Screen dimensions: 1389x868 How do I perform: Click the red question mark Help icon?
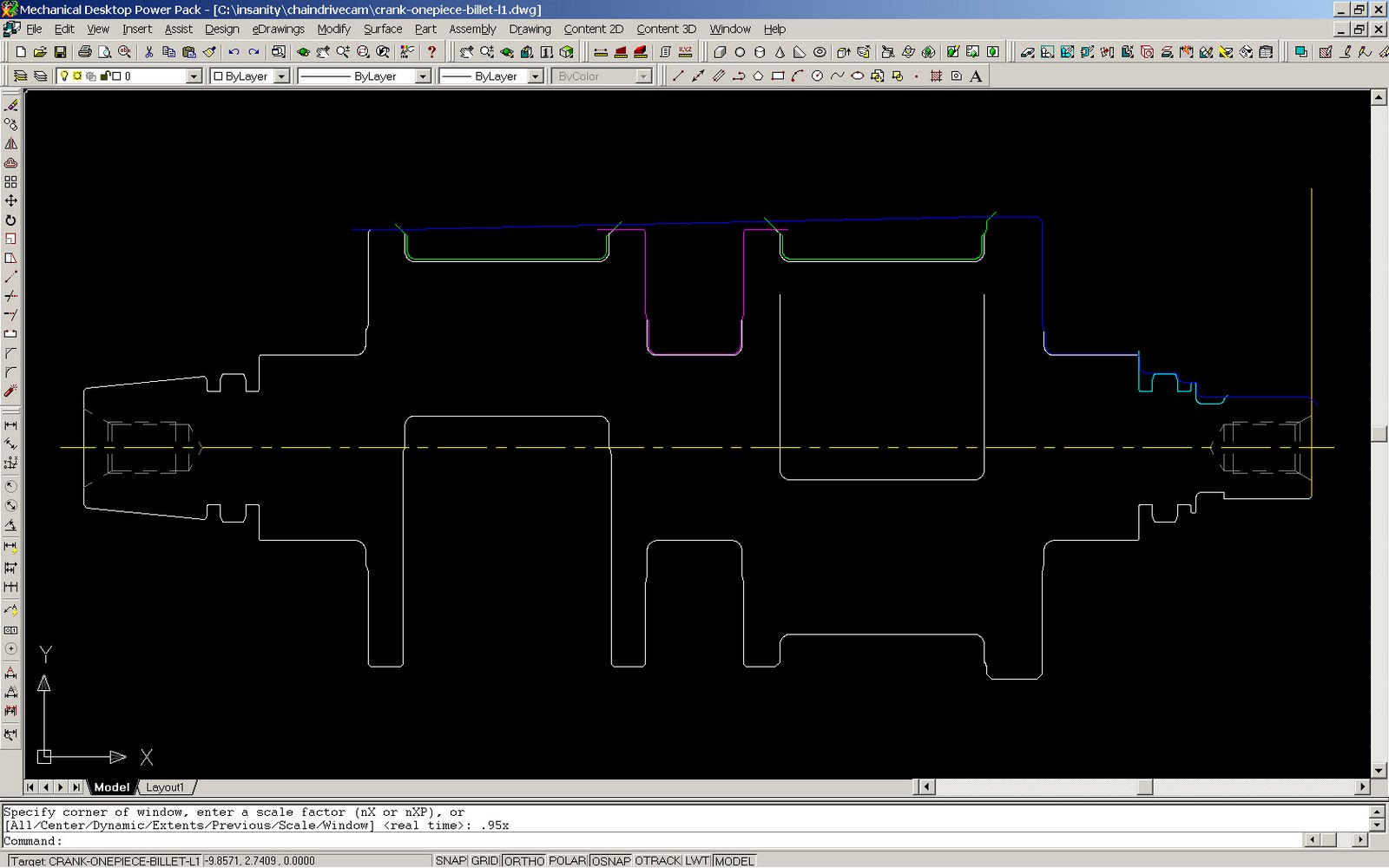(431, 52)
